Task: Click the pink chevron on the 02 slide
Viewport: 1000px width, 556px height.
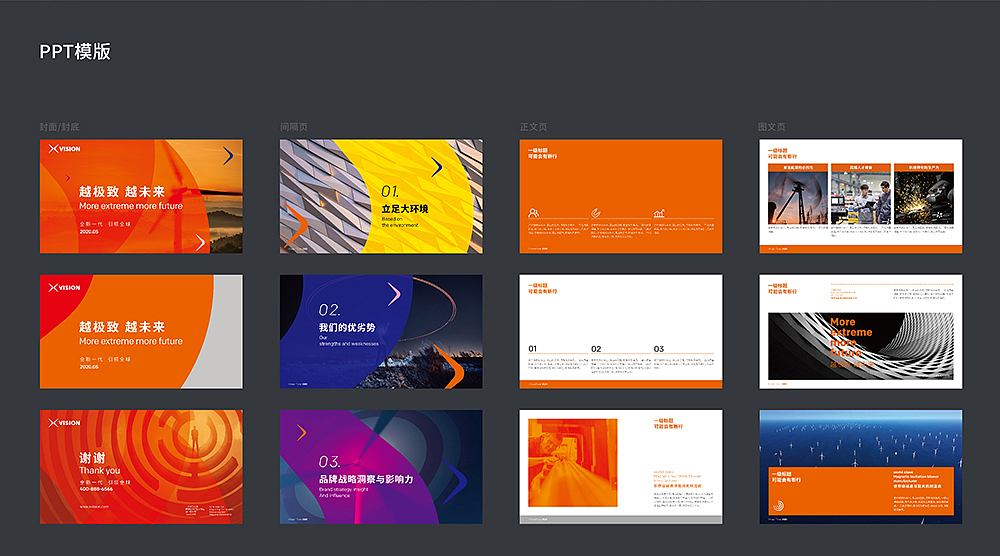Action: pos(395,293)
